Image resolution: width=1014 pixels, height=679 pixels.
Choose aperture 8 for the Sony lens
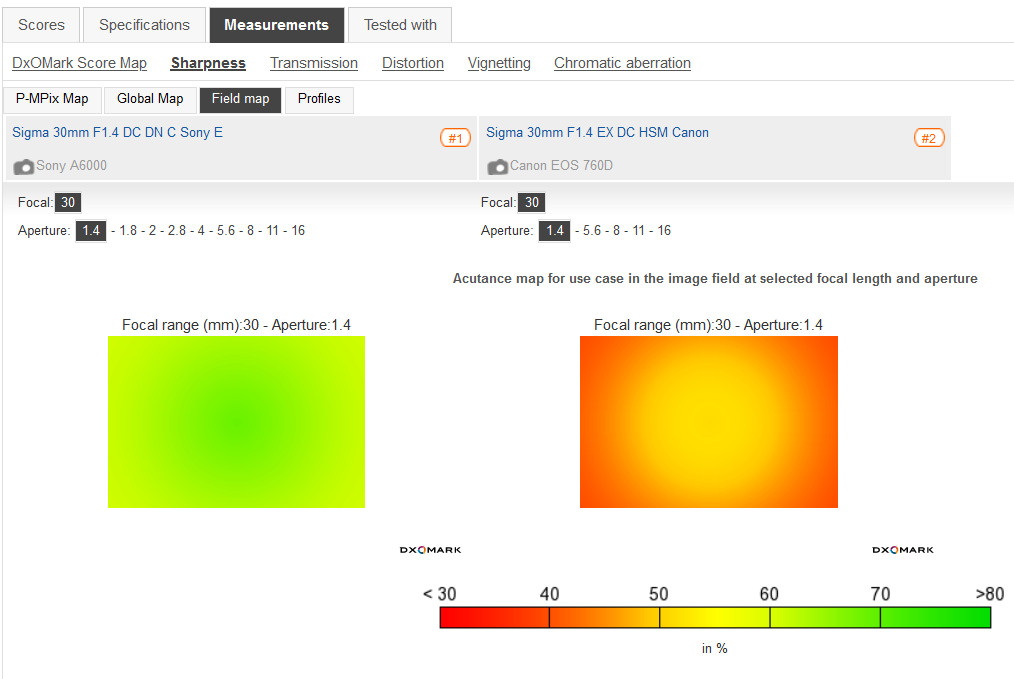(x=250, y=231)
